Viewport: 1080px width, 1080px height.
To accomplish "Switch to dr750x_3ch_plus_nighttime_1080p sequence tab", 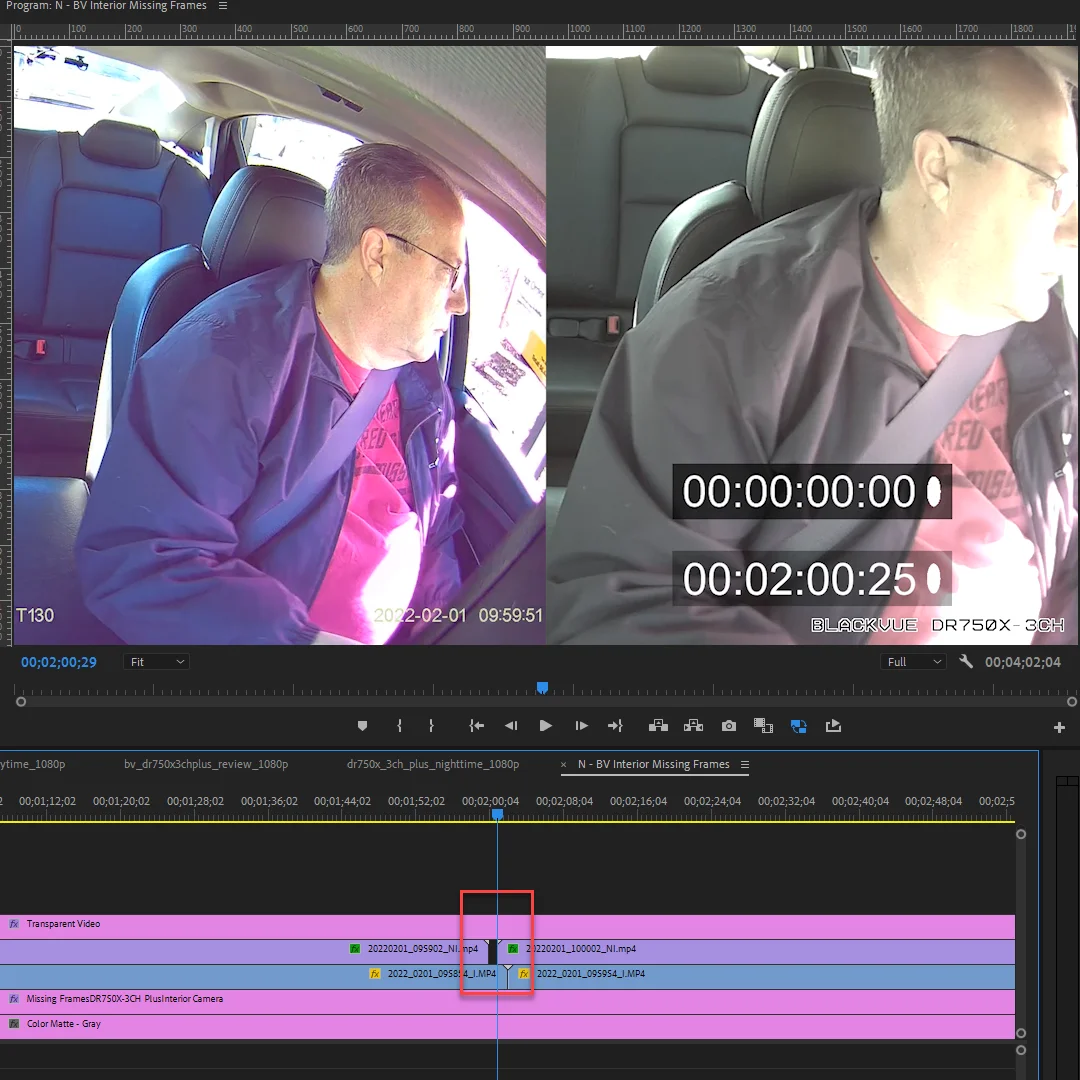I will (x=433, y=764).
